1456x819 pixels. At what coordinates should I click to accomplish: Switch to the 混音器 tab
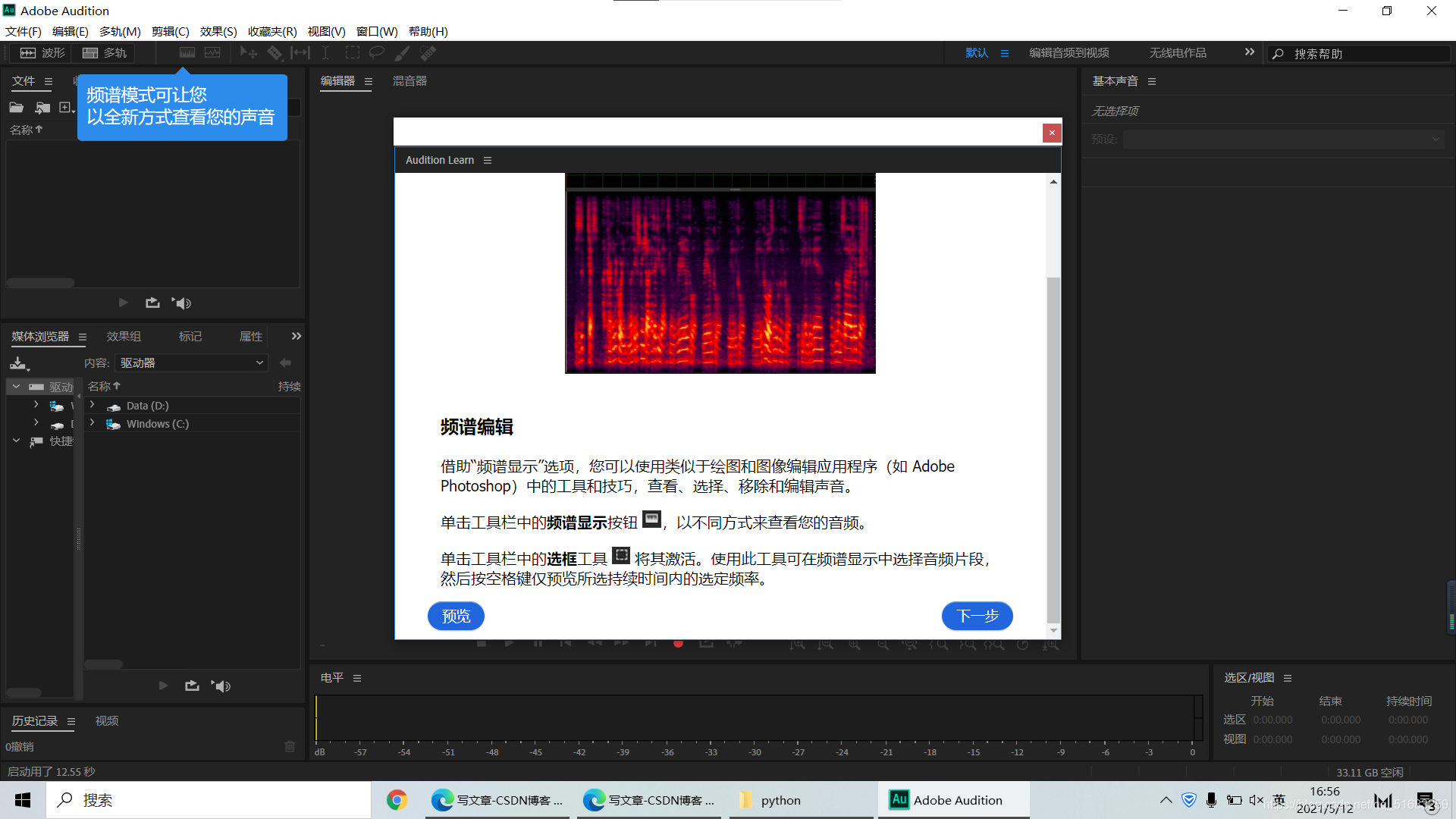[409, 81]
